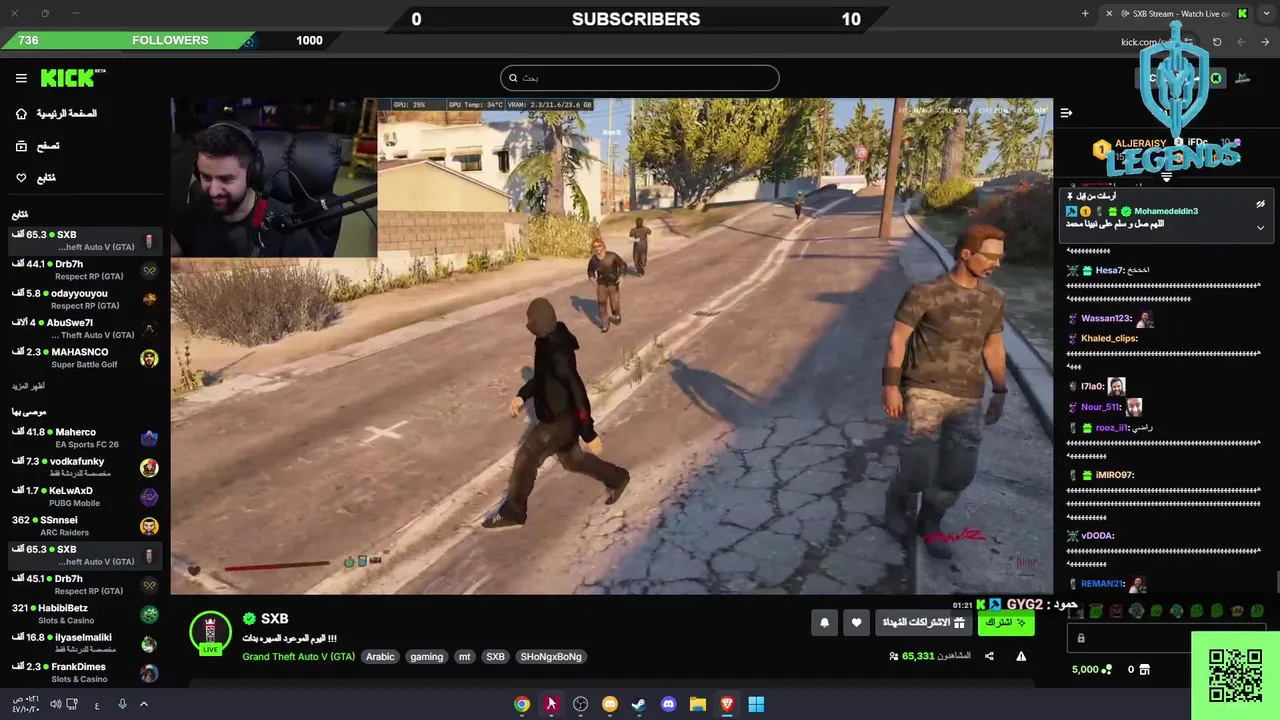Open Brave browser from the taskbar
This screenshot has height=720, width=1280.
tap(727, 704)
